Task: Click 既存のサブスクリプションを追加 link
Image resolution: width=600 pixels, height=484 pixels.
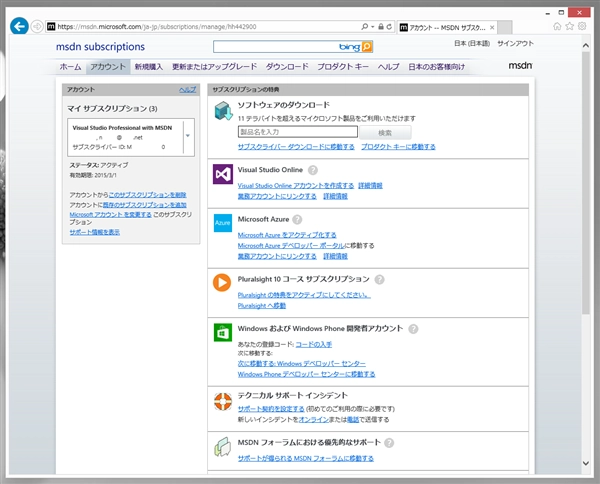Action: pos(145,205)
